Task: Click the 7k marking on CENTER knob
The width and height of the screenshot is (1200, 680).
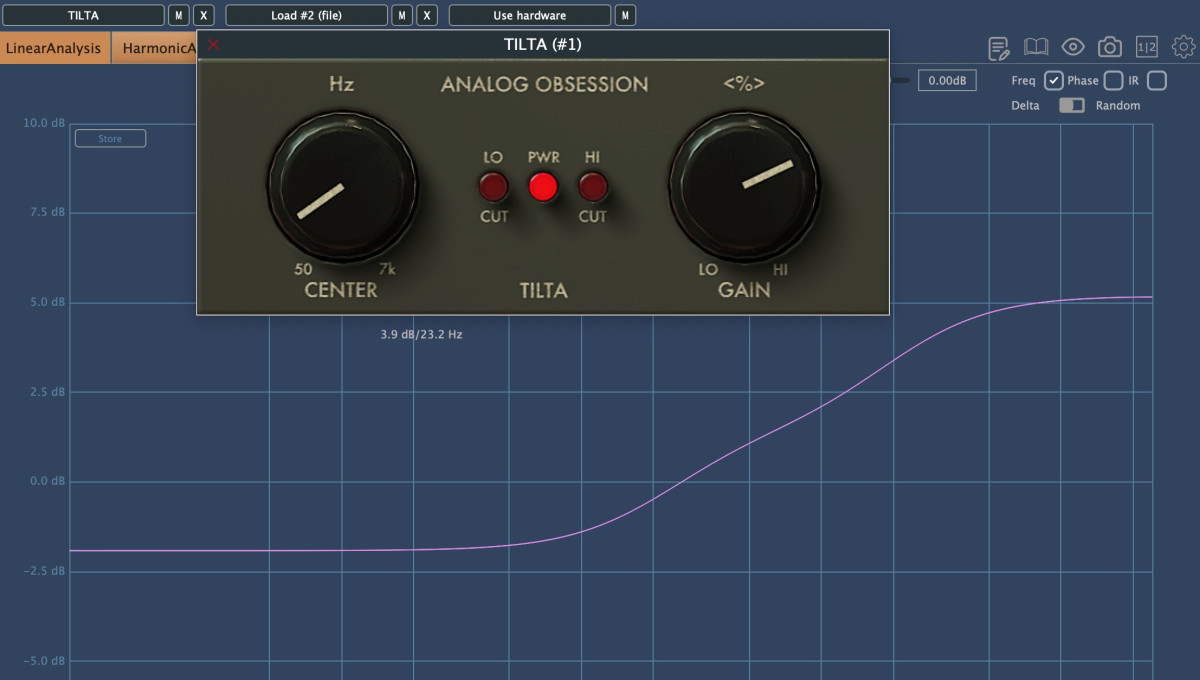Action: tap(388, 269)
